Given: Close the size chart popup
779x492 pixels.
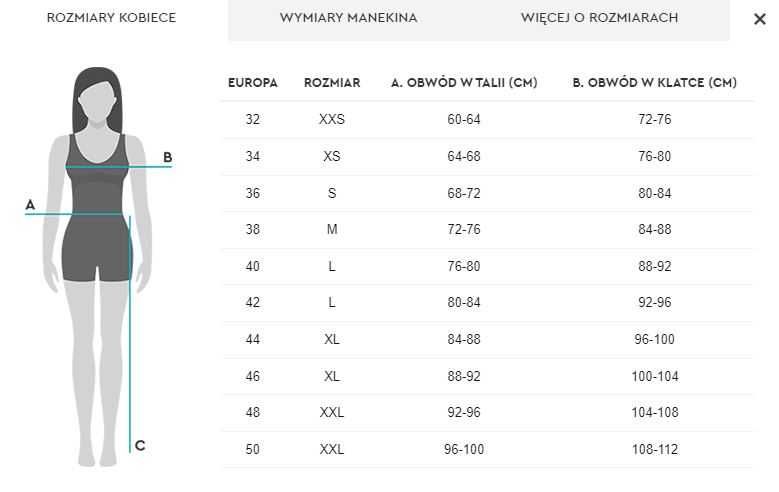Looking at the screenshot, I should (x=759, y=19).
